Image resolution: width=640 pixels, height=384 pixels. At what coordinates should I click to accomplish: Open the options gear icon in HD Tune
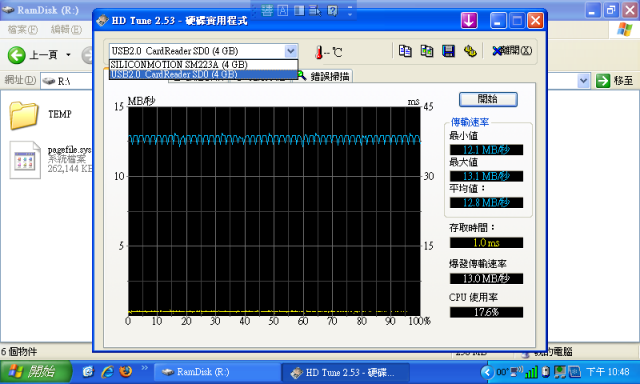470,51
